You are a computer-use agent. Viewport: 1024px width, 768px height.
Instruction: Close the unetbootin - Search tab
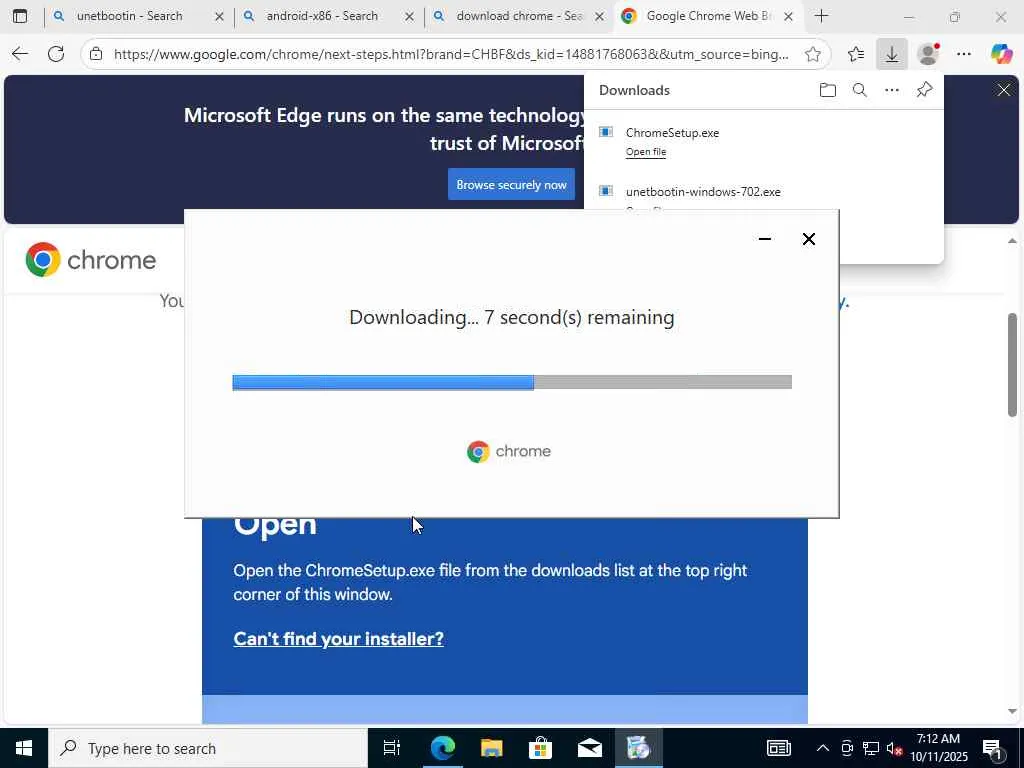[x=219, y=16]
